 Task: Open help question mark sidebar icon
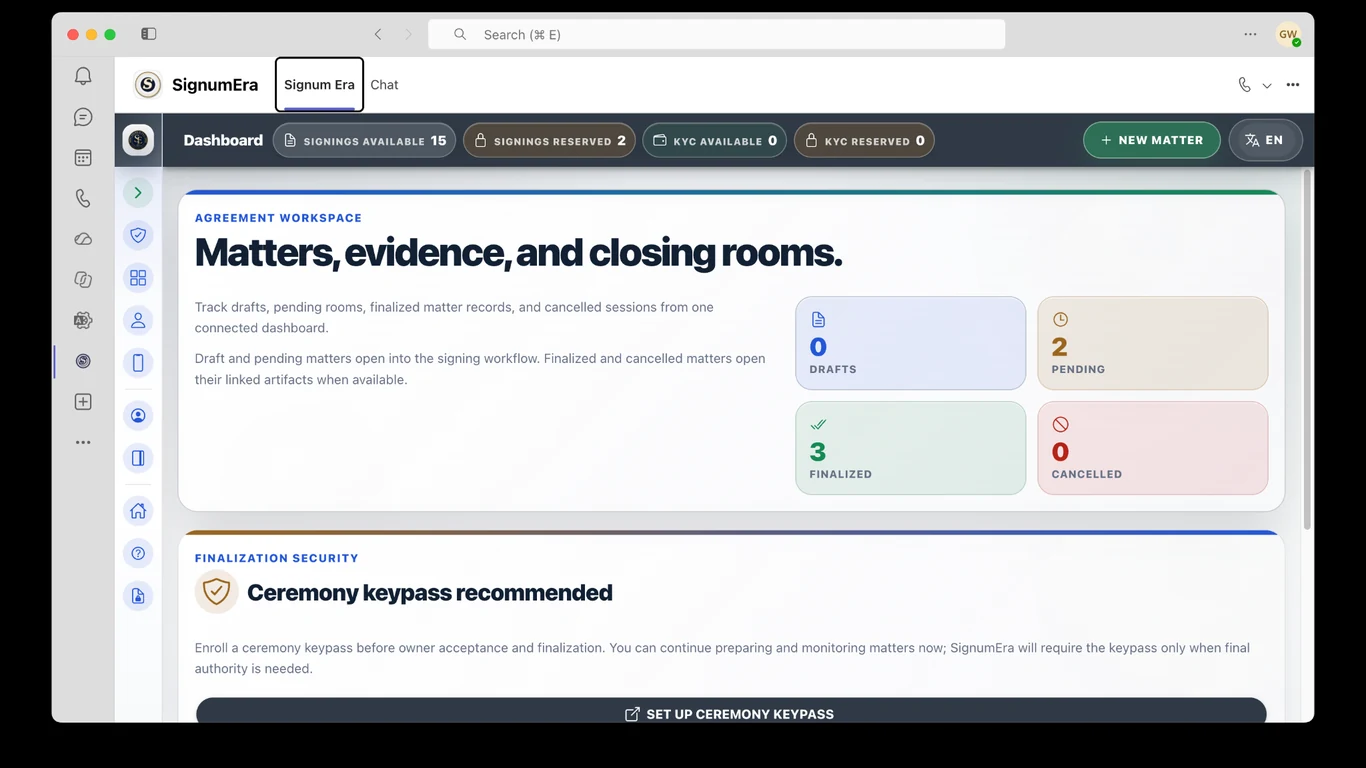[138, 553]
